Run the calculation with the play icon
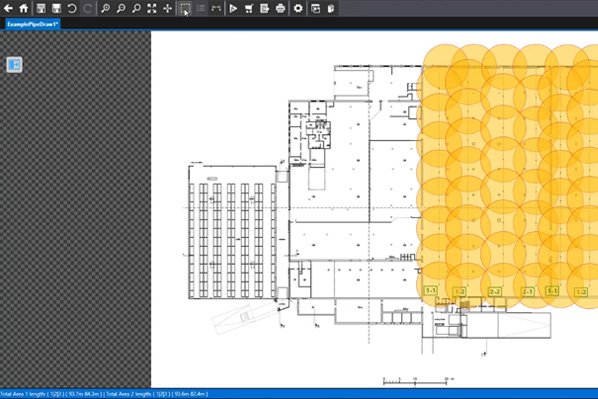The image size is (598, 399). [233, 8]
